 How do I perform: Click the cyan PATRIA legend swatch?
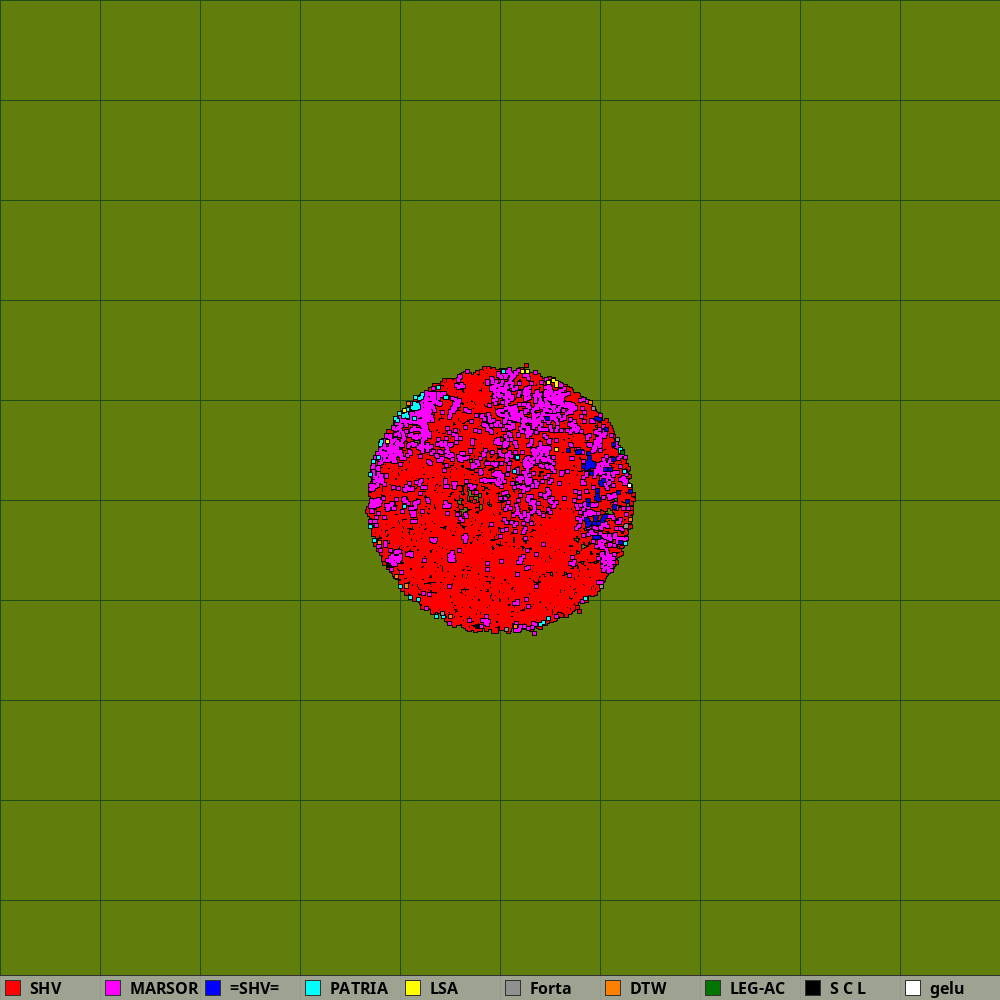pos(313,988)
